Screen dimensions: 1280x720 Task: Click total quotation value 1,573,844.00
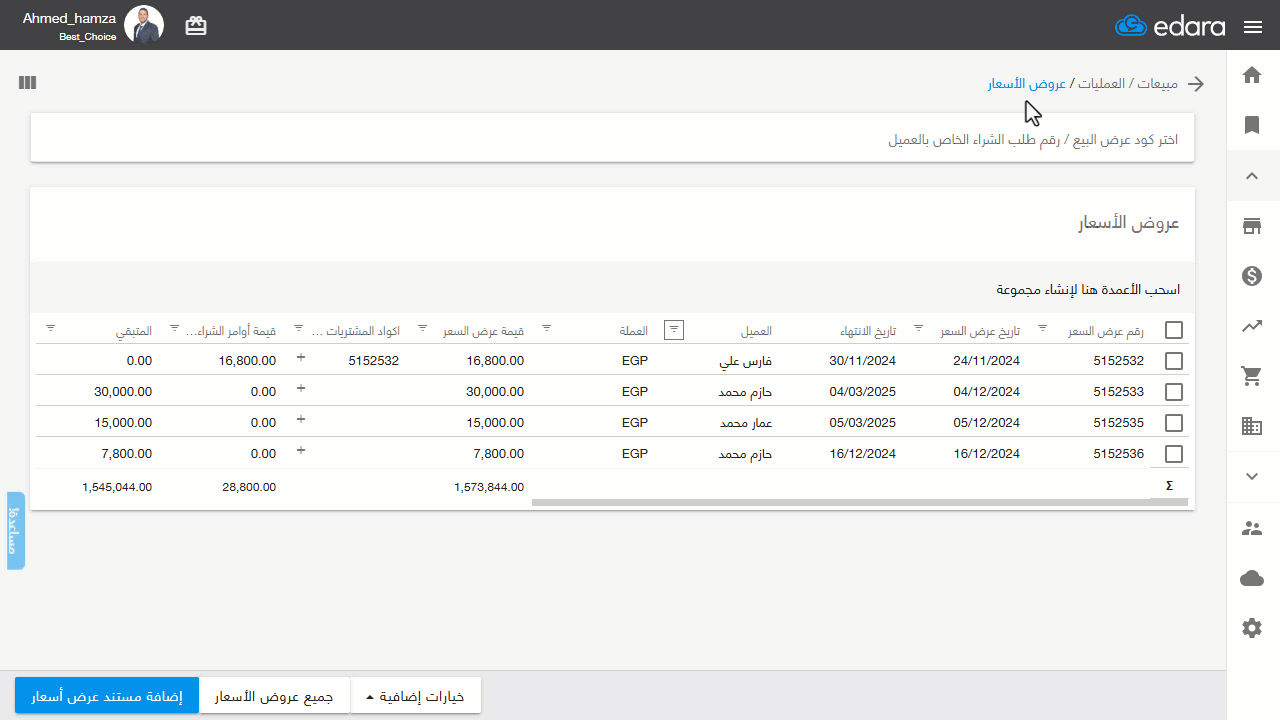[489, 487]
